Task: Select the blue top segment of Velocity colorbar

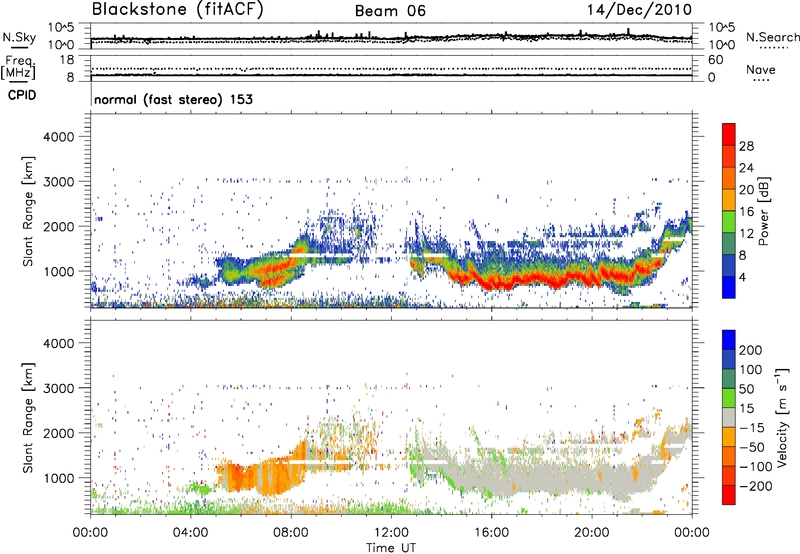Action: pos(729,340)
